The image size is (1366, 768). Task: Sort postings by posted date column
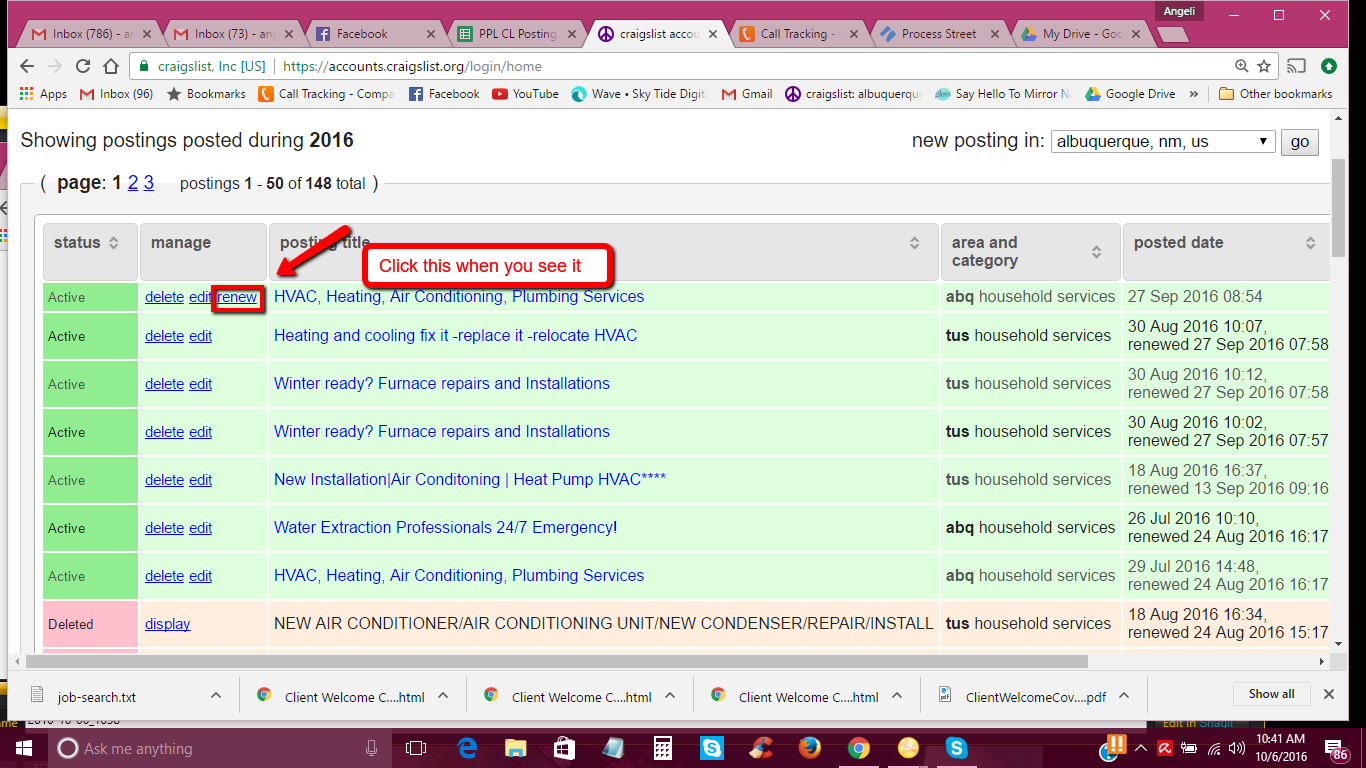pos(1310,243)
